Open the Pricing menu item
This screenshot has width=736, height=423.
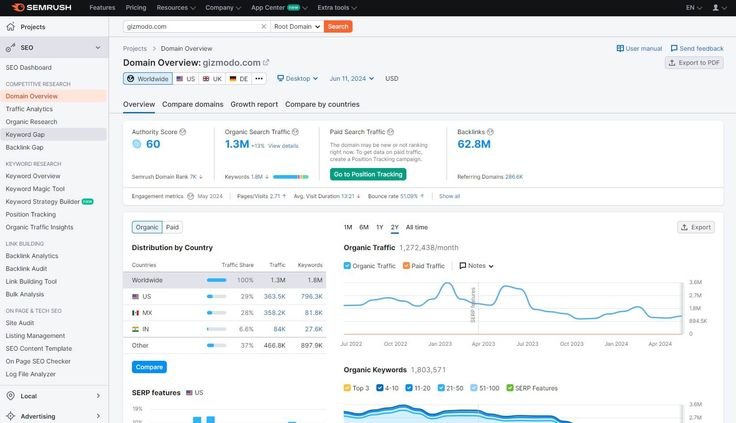tap(136, 8)
